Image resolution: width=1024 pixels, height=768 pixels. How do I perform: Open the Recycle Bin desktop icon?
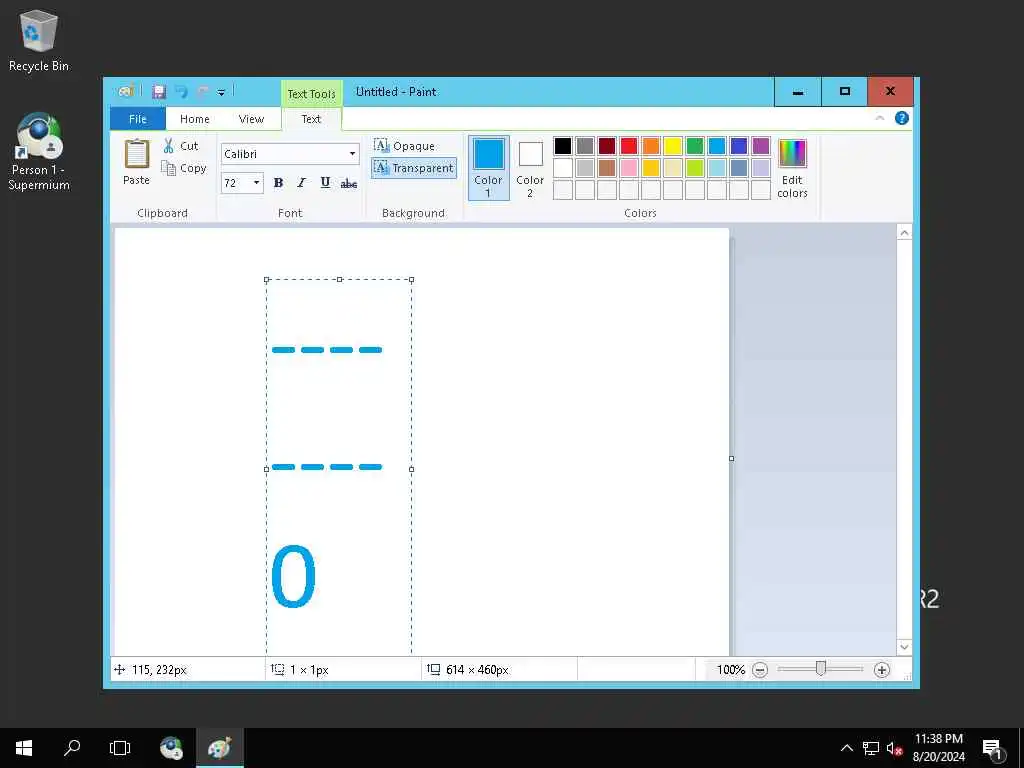pos(39,40)
